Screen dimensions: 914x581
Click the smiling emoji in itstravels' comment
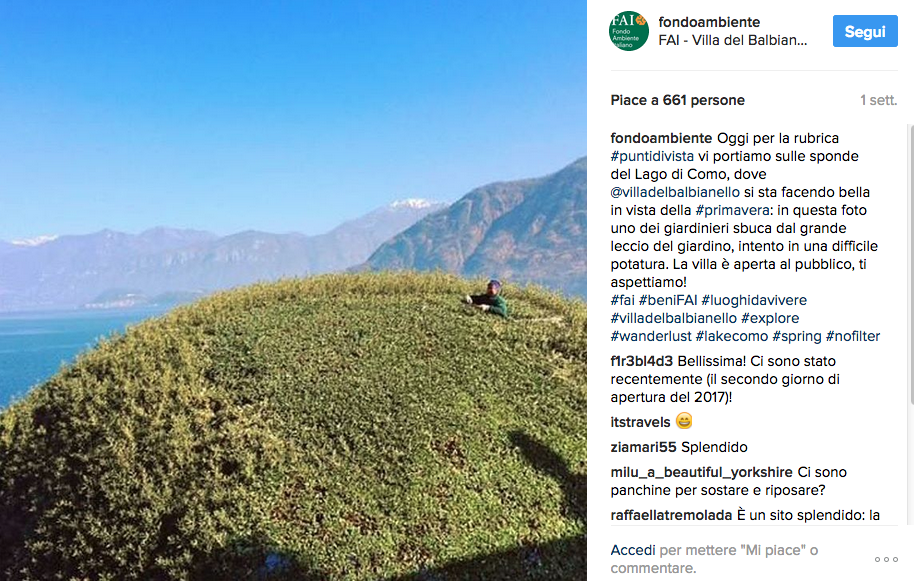(x=682, y=421)
